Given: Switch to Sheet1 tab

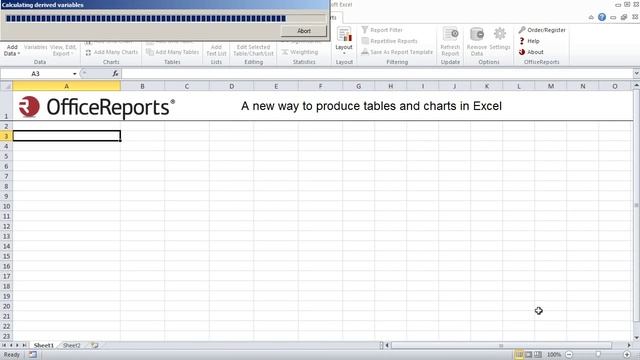Looking at the screenshot, I should (x=44, y=345).
